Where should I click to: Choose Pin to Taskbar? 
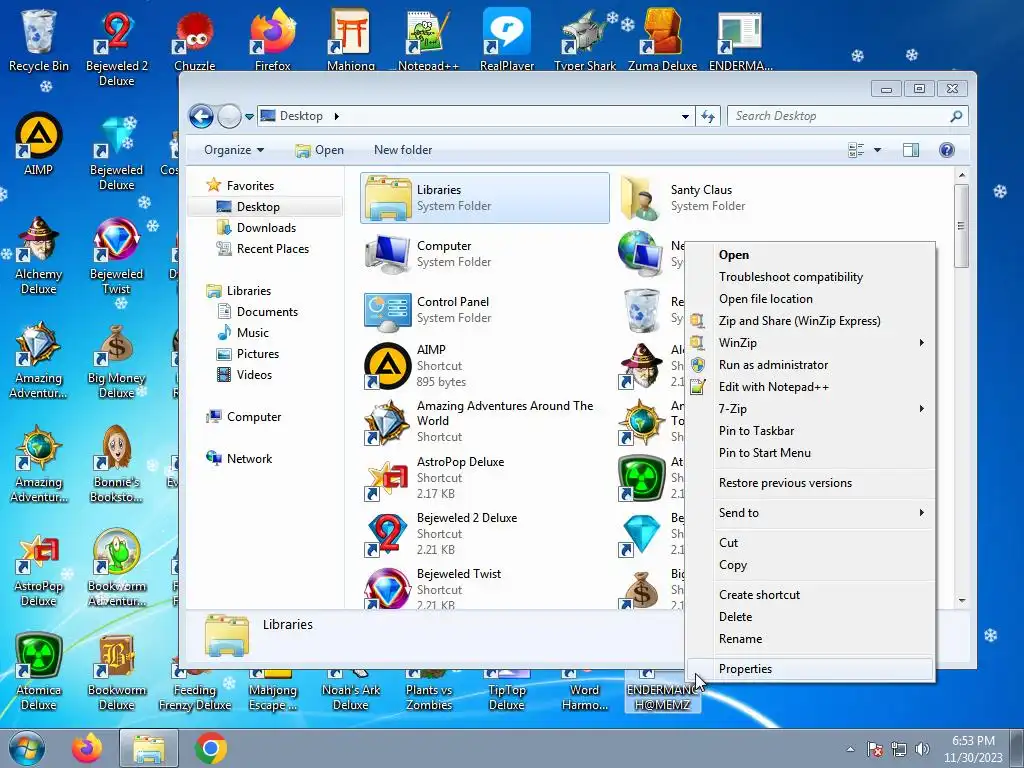pos(810,431)
